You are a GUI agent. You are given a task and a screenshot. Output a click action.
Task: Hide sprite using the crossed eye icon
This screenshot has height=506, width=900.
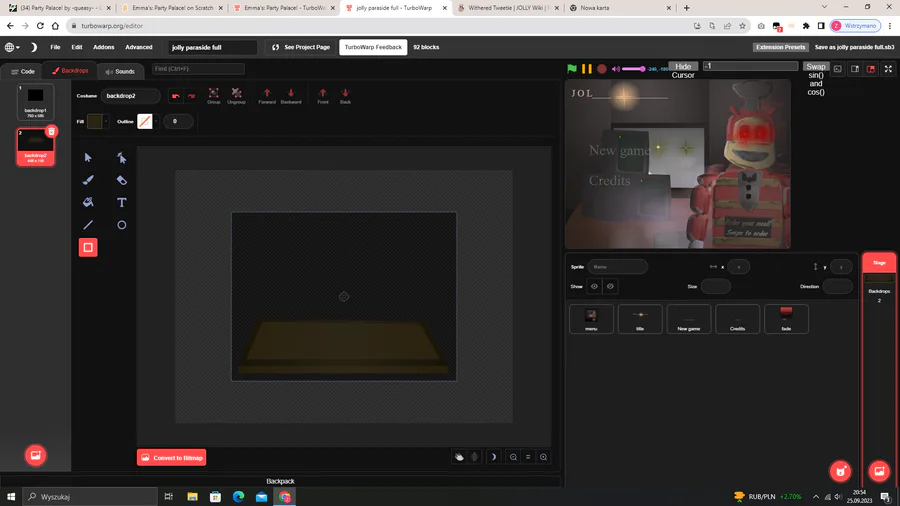(610, 286)
